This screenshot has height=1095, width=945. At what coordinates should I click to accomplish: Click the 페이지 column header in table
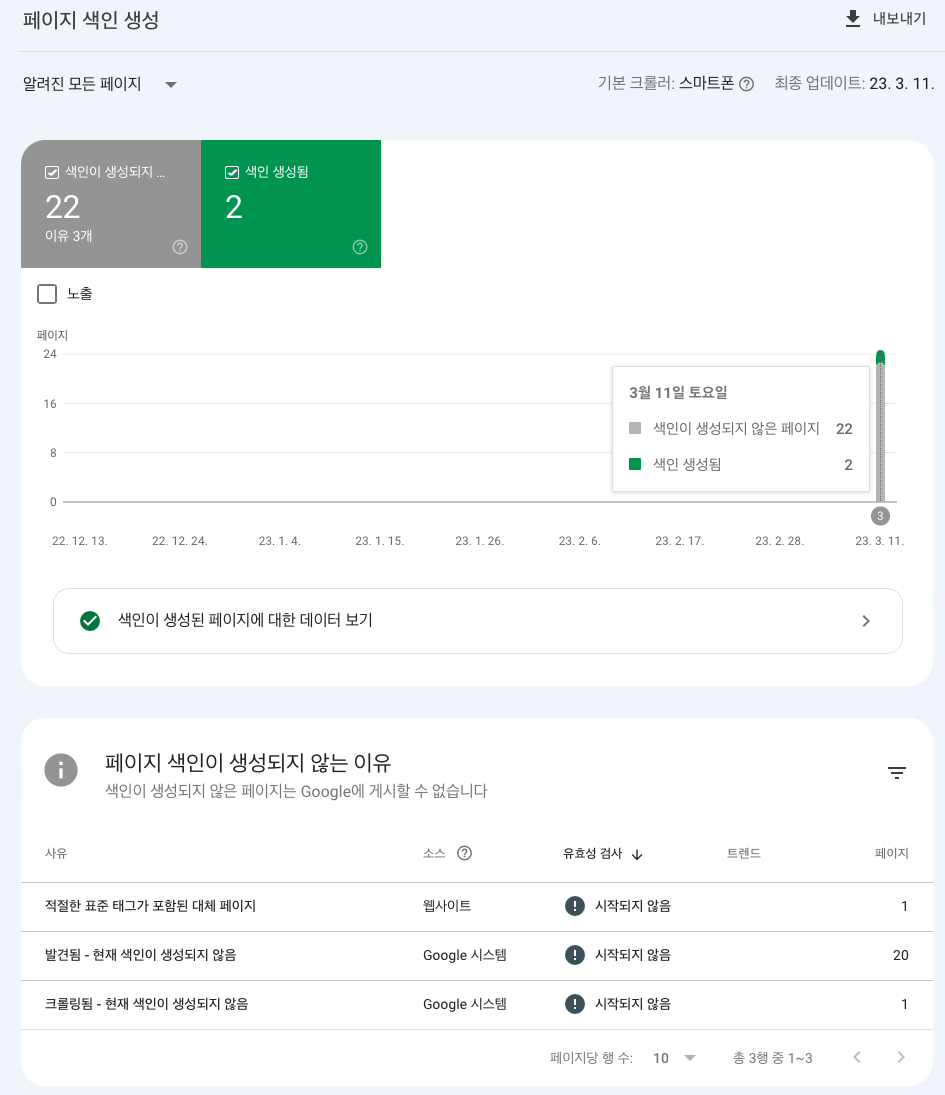[x=892, y=853]
